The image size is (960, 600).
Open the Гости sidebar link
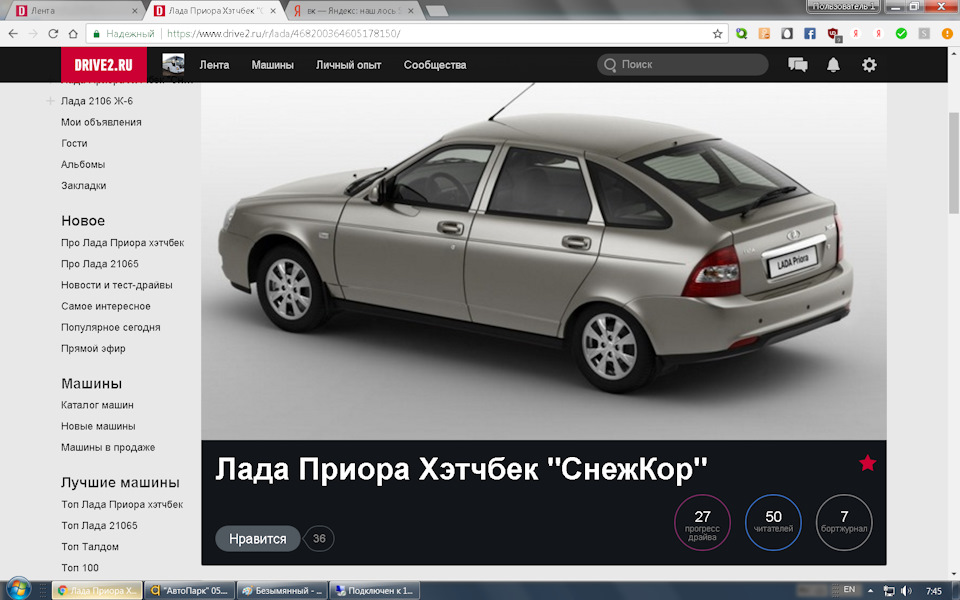(x=74, y=143)
